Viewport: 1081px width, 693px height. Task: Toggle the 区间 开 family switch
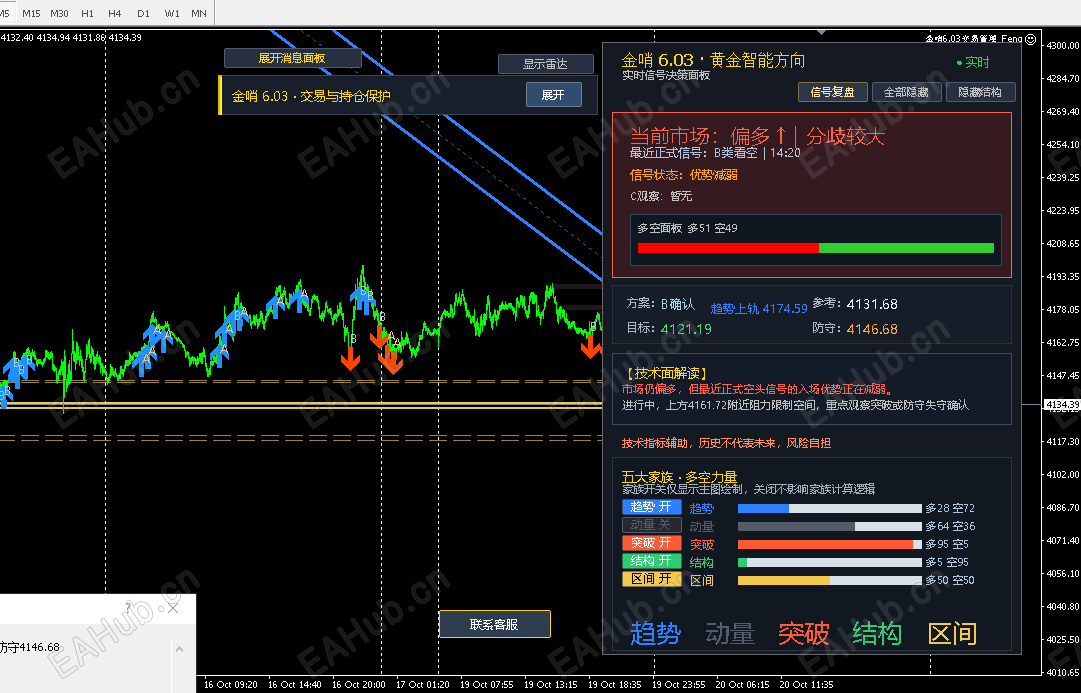651,579
